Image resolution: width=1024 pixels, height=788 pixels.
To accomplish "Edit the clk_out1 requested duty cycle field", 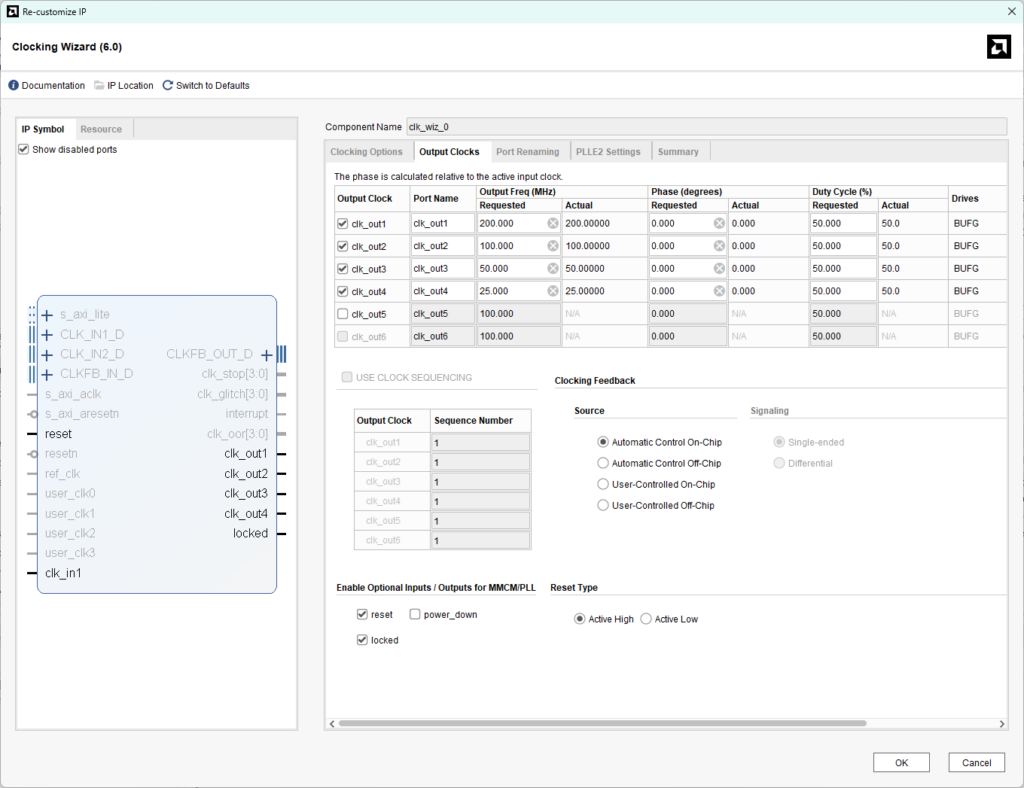I will click(x=843, y=223).
